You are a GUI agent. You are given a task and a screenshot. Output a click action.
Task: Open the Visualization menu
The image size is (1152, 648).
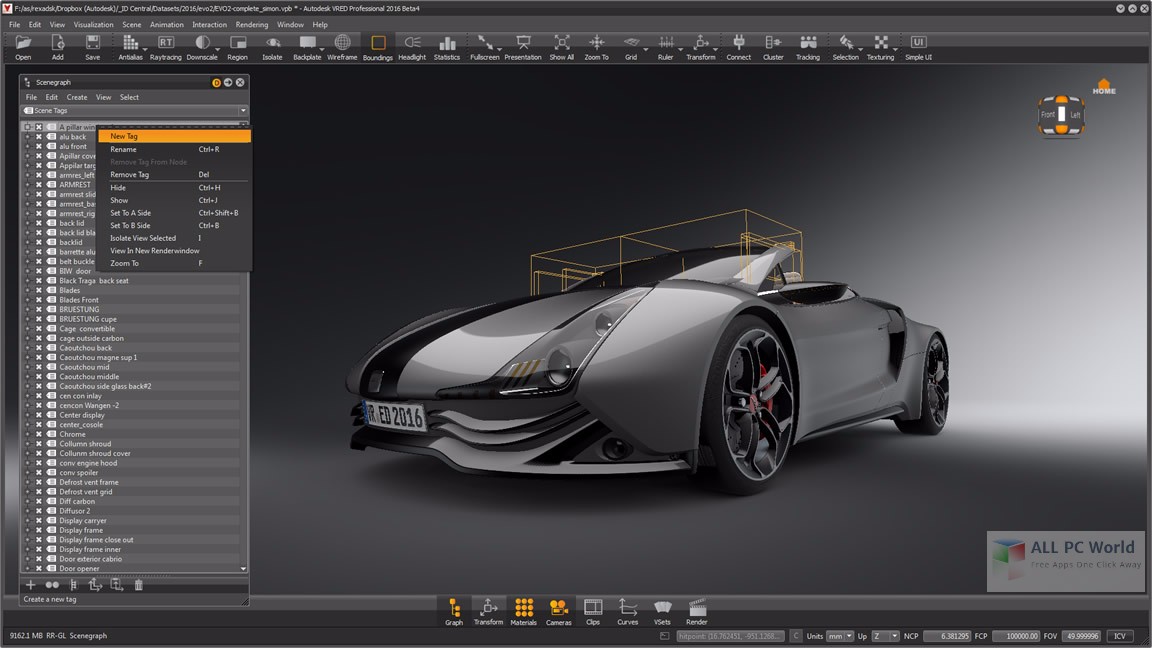coord(94,24)
